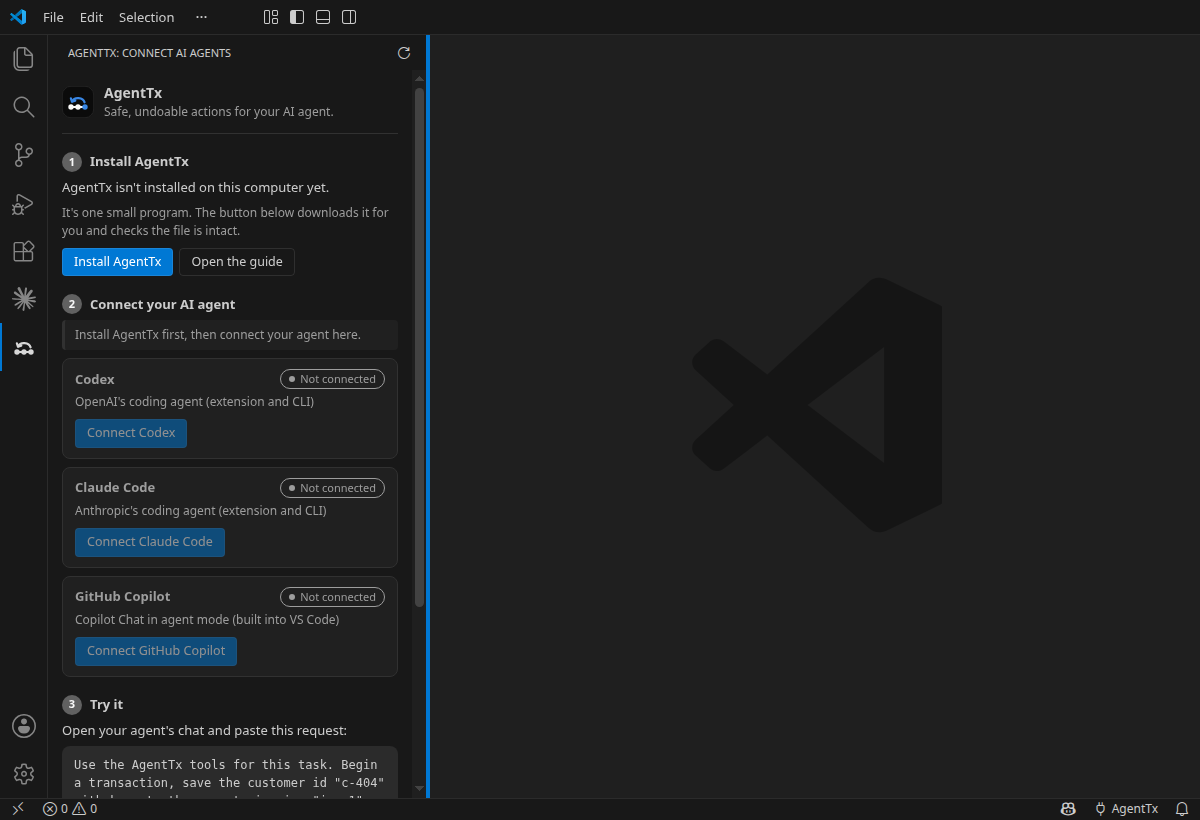The height and width of the screenshot is (820, 1200).
Task: Open the Search view in the activity bar
Action: [x=24, y=107]
